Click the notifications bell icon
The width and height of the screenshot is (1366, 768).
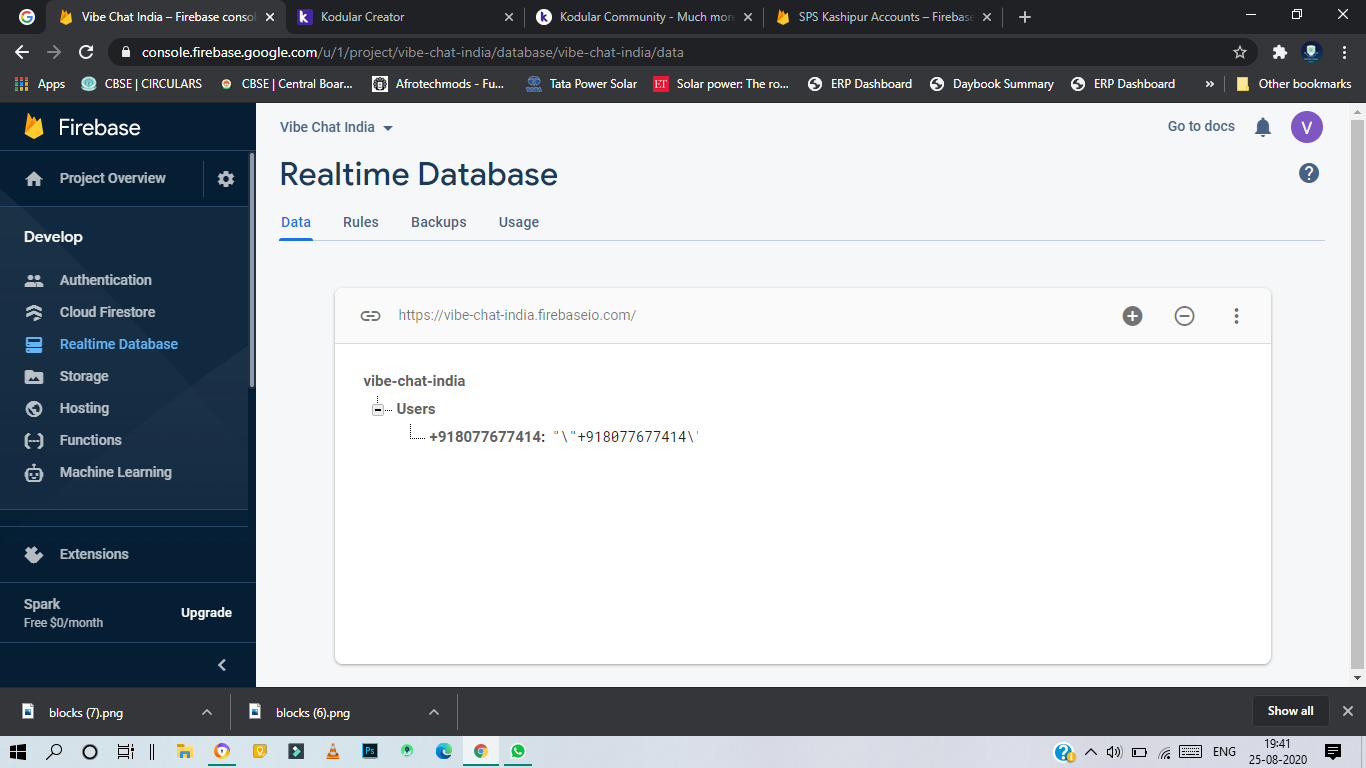tap(1263, 127)
